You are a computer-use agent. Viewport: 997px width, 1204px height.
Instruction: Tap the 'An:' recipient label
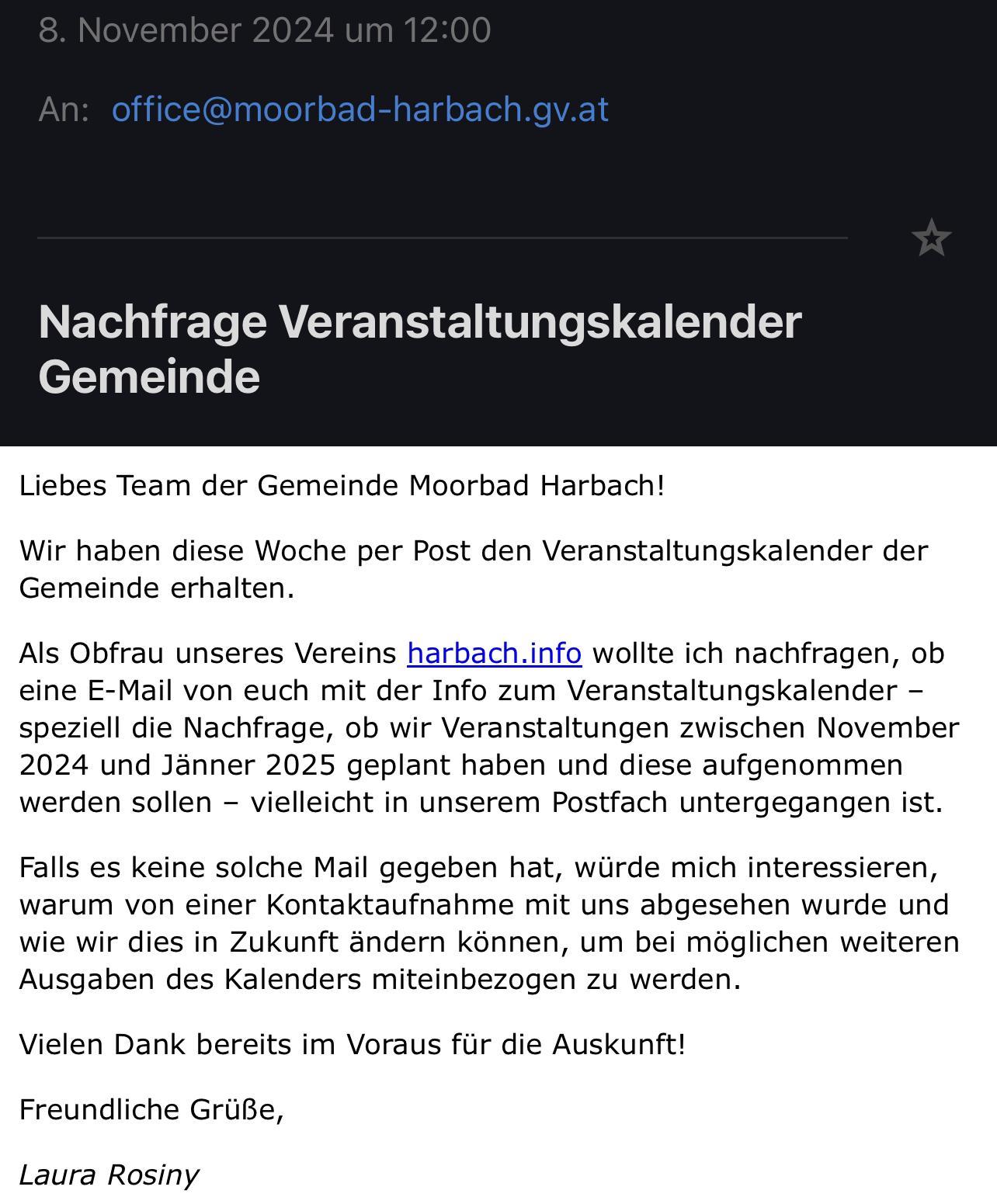[64, 109]
